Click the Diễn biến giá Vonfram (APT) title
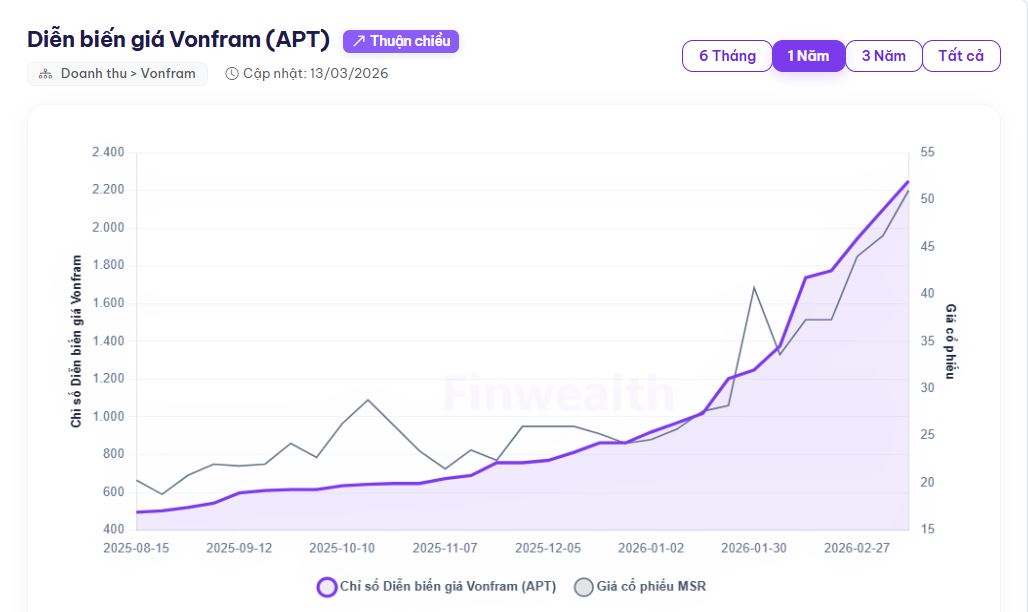 (x=178, y=40)
